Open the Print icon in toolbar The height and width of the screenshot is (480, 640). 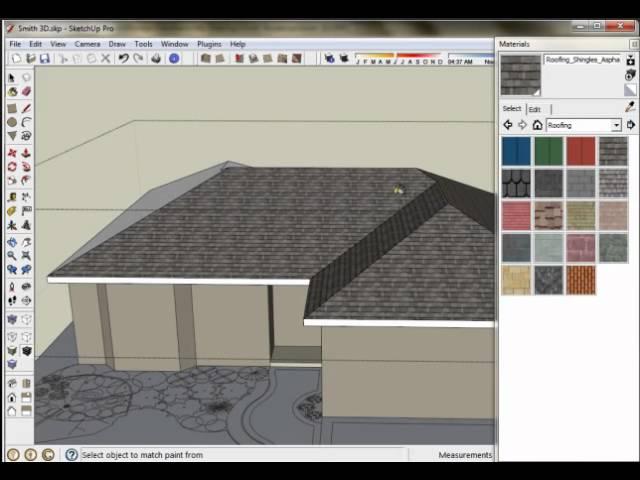click(156, 58)
